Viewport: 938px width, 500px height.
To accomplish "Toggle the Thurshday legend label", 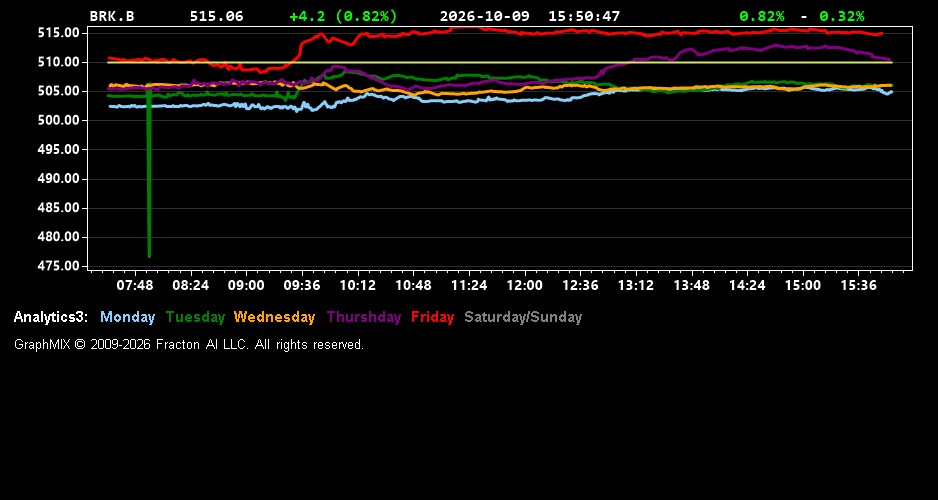I will [x=364, y=317].
